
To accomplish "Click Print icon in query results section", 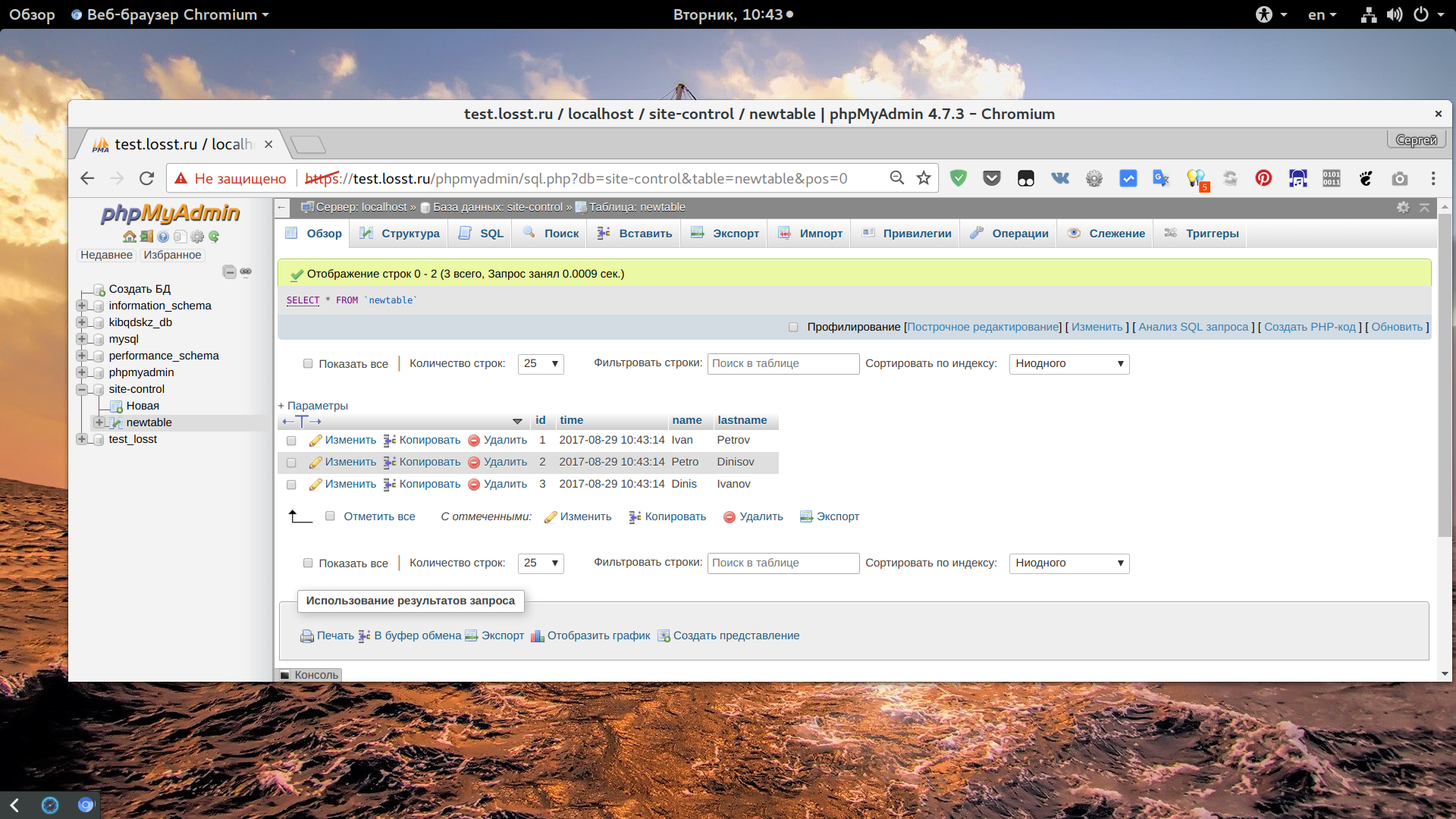I will coord(307,636).
